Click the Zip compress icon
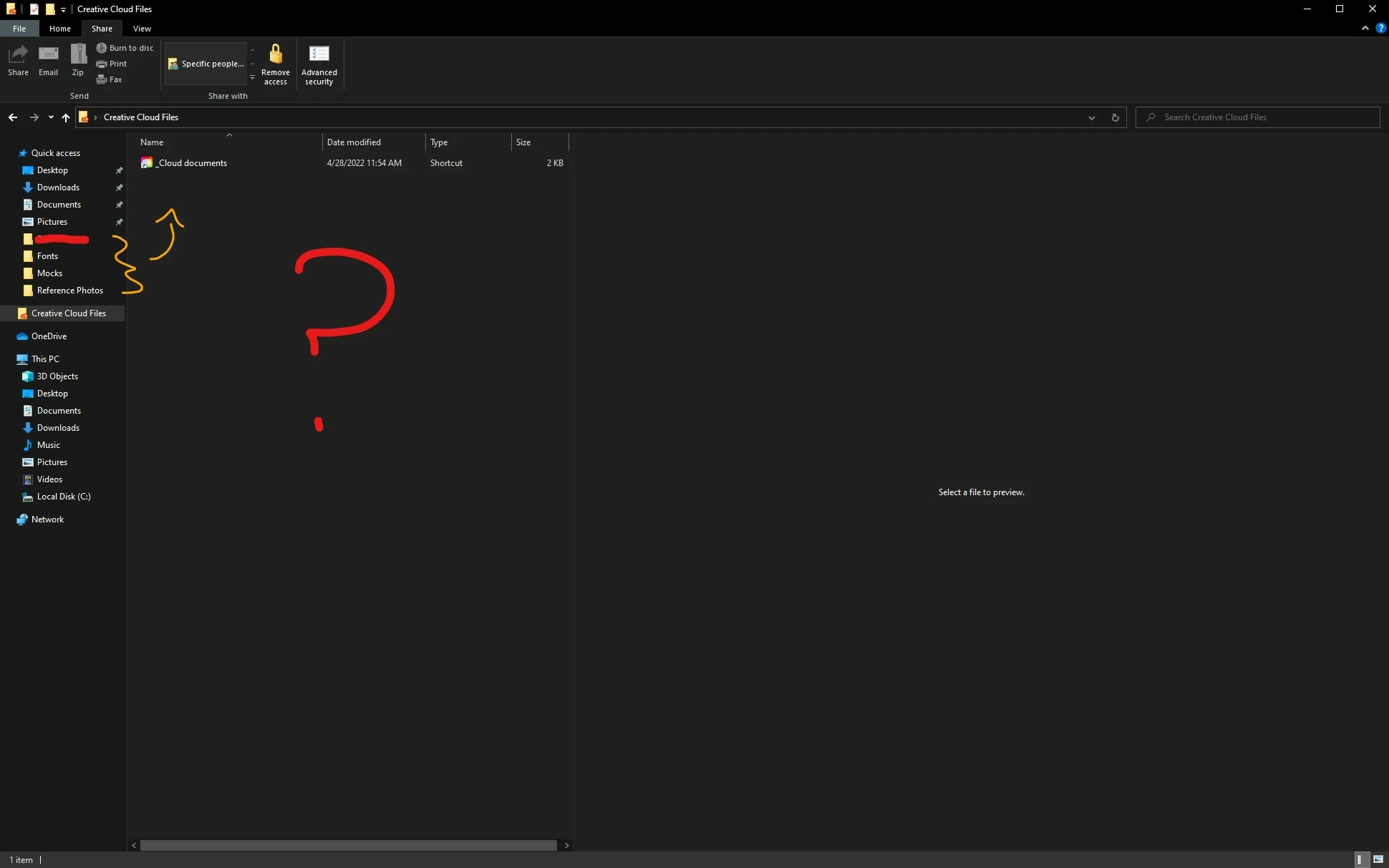1389x868 pixels. click(78, 60)
